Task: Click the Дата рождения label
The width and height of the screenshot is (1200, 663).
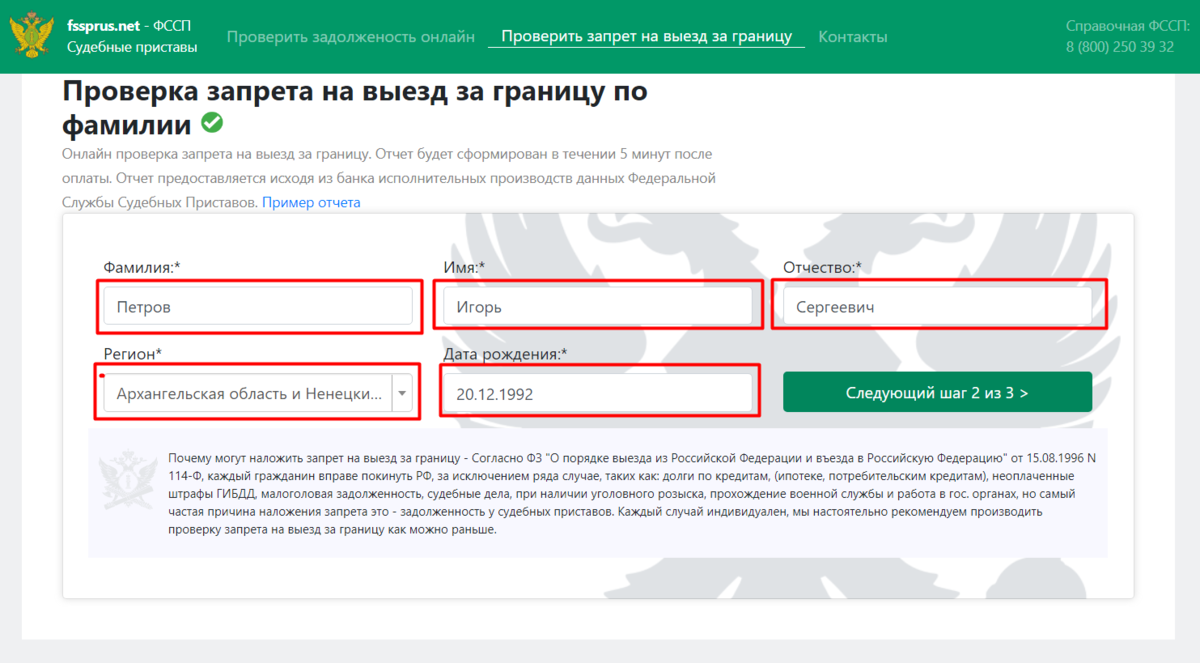Action: click(x=505, y=354)
